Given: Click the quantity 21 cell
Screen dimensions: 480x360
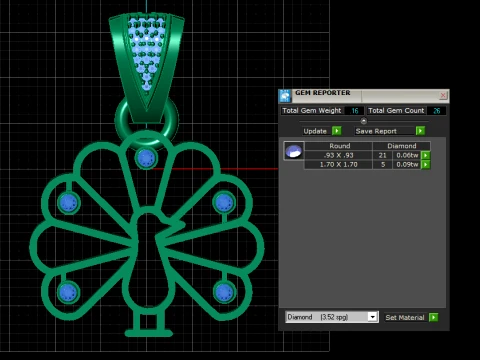Looking at the screenshot, I should (x=383, y=155).
